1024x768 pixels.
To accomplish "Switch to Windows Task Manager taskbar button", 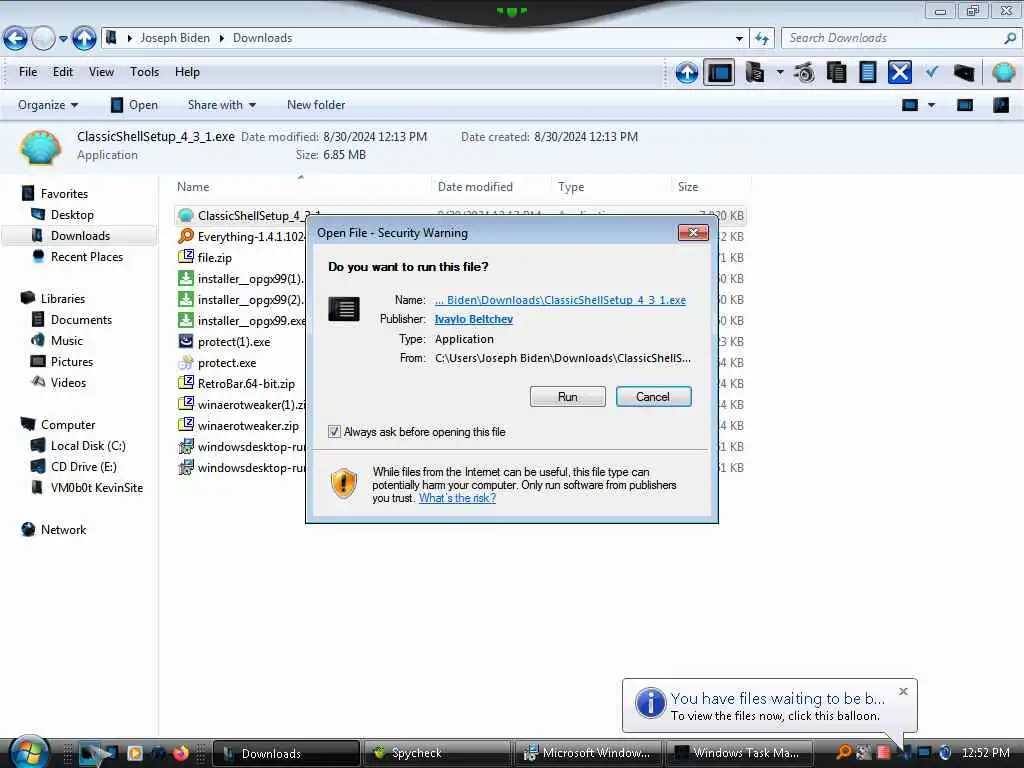I will [739, 753].
